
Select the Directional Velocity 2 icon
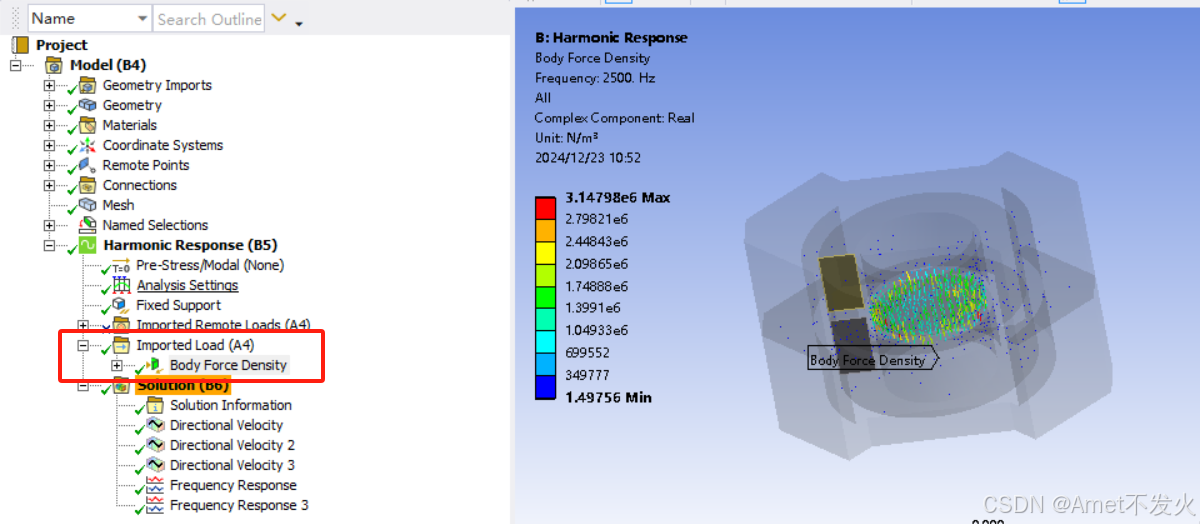point(154,445)
